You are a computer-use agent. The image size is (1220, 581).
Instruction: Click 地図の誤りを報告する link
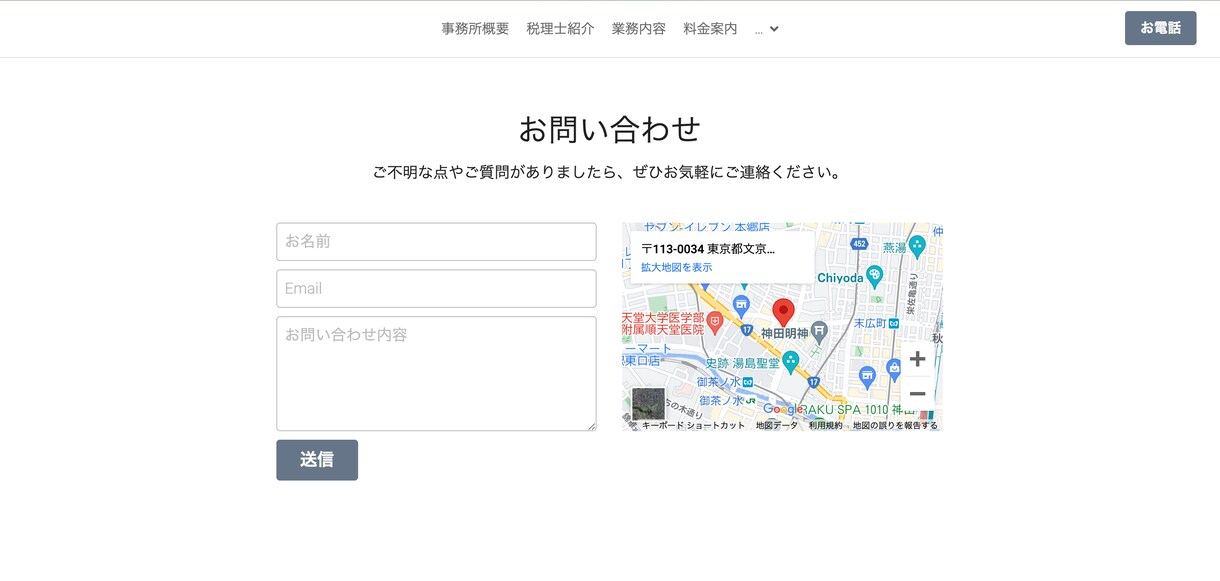click(x=895, y=425)
